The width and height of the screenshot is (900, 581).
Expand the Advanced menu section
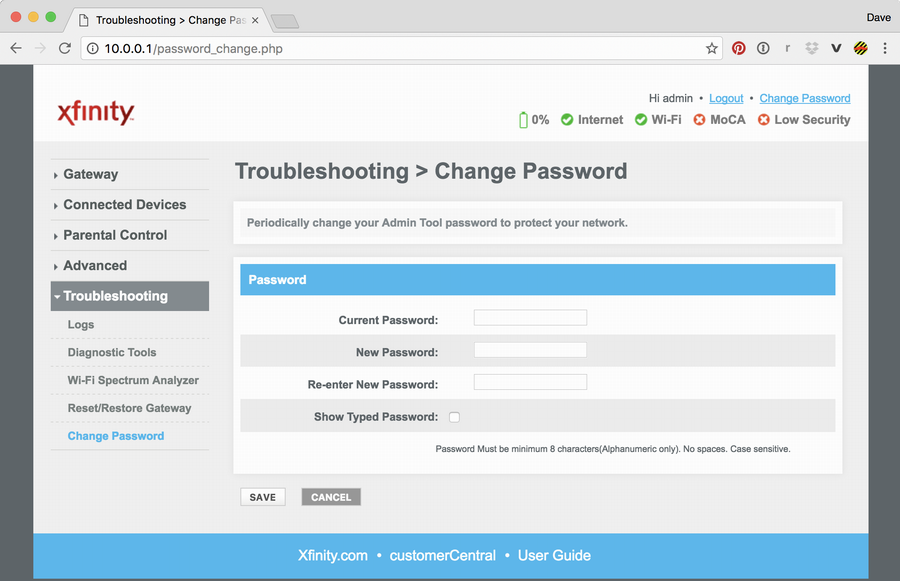(130, 266)
